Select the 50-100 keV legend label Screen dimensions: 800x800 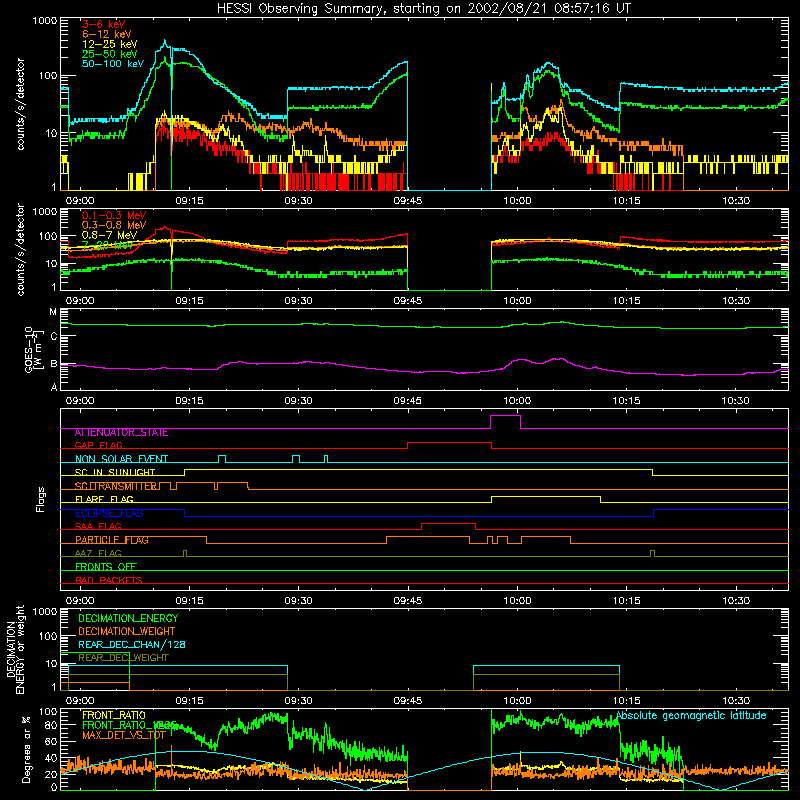click(113, 64)
